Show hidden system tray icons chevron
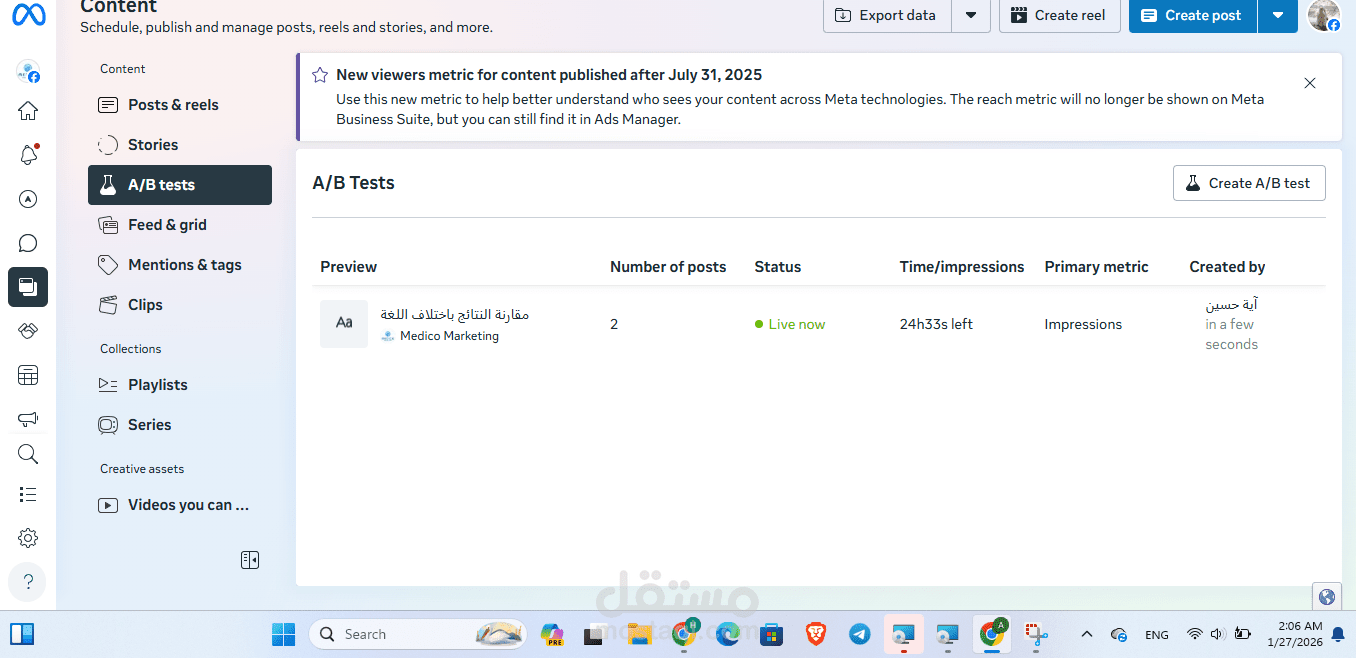 pyautogui.click(x=1087, y=634)
